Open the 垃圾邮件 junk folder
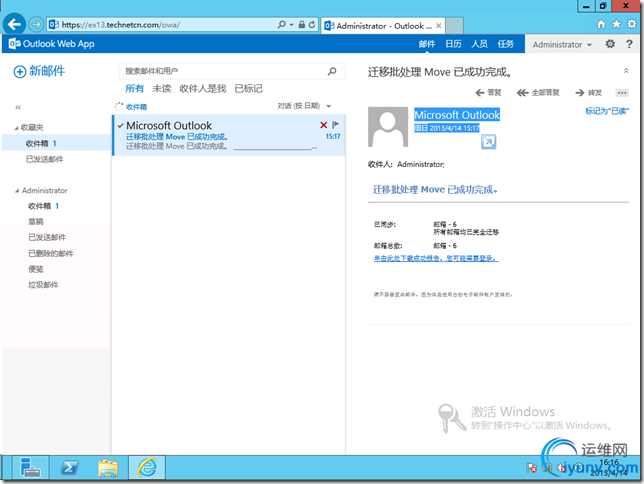 pos(43,284)
